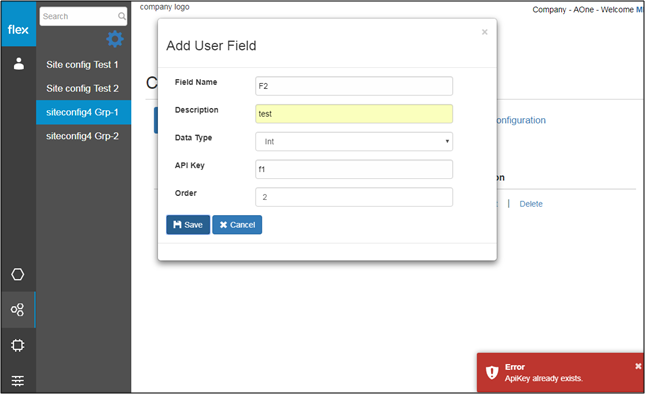Cancel adding the user field
This screenshot has width=645, height=394.
237,225
